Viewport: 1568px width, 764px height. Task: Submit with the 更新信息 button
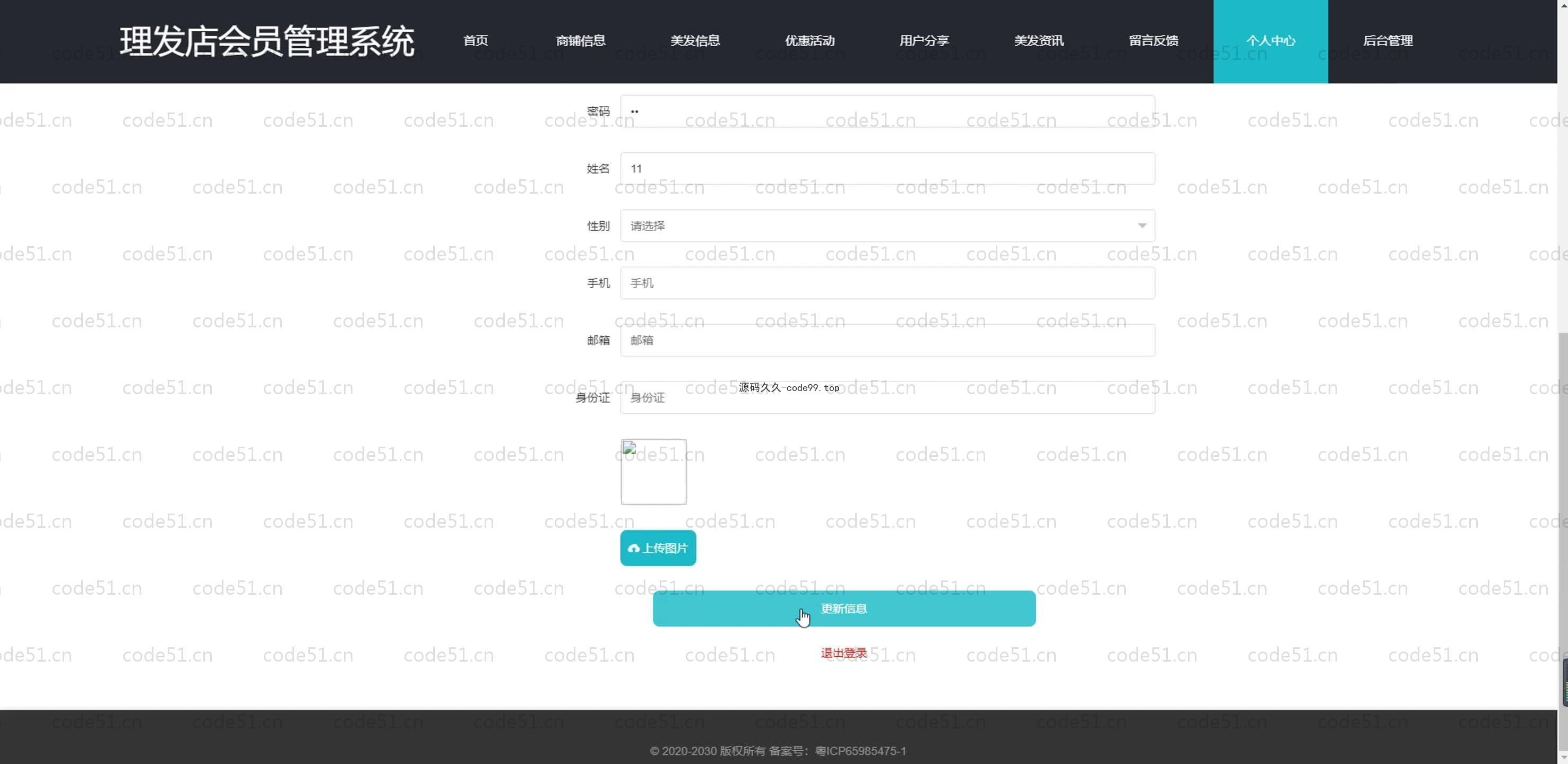[845, 608]
